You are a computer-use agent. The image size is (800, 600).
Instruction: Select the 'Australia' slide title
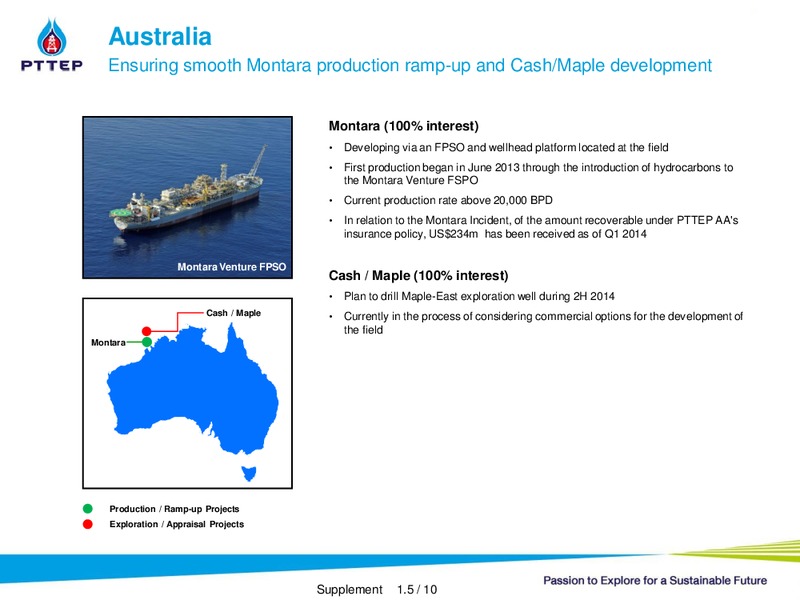coord(160,37)
